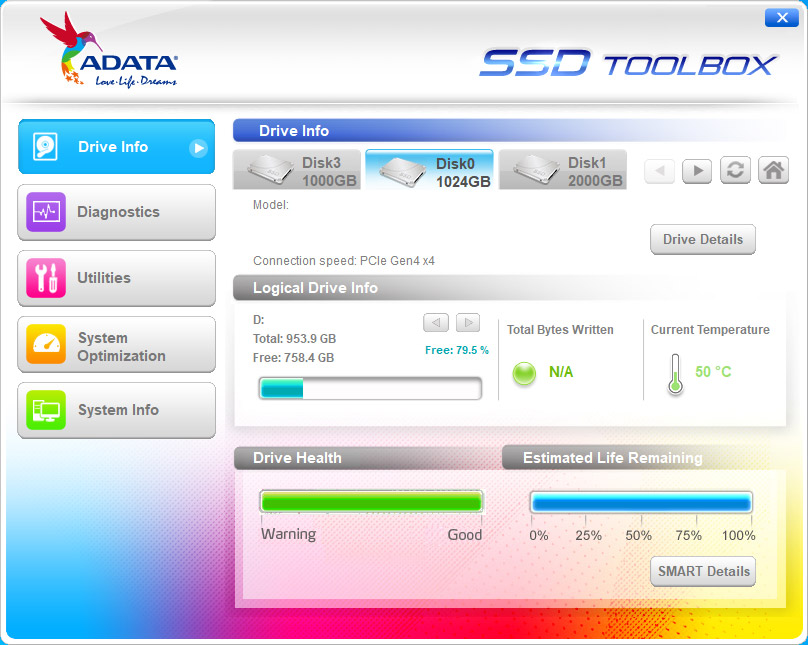
Task: Select the Disk3 1000GB tab
Action: coord(297,170)
